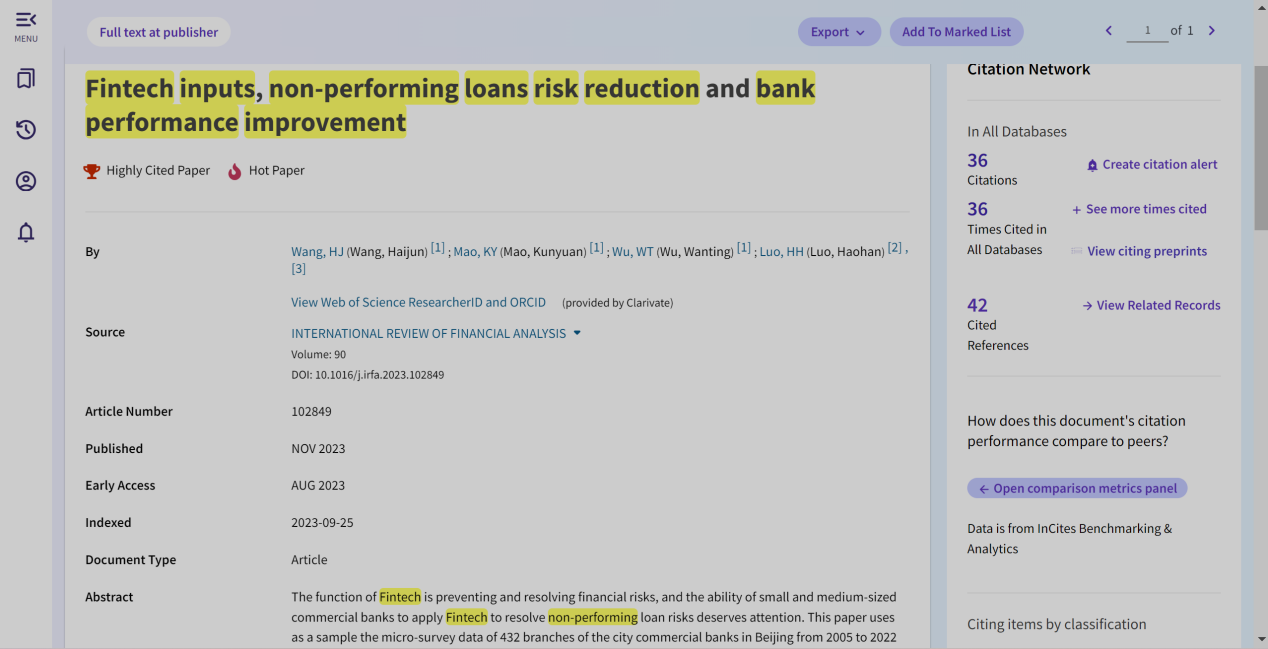Click the Hot Paper flame icon
Image resolution: width=1268 pixels, height=649 pixels.
tap(235, 171)
